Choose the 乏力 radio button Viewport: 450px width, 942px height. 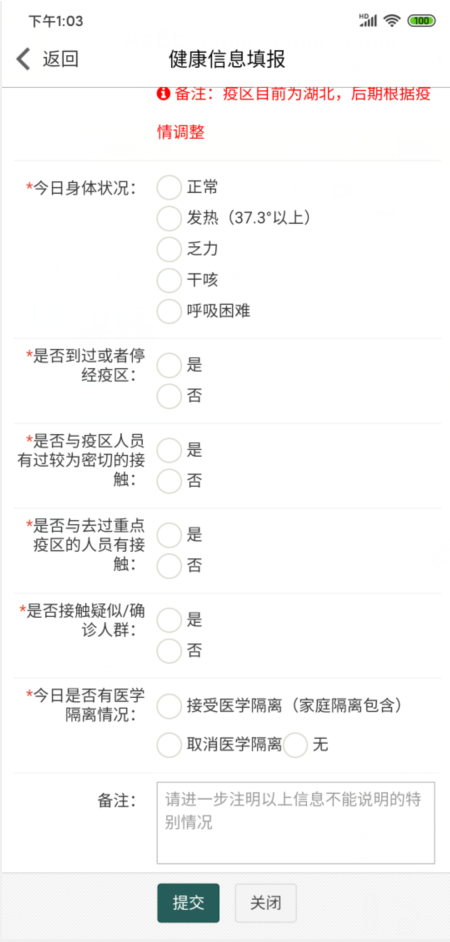169,249
